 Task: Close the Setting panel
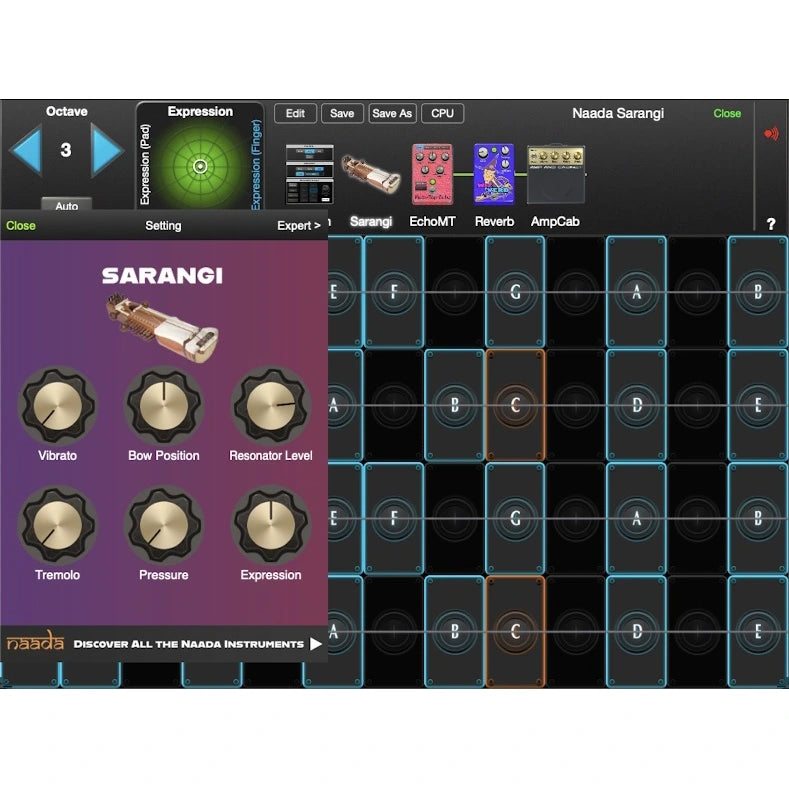click(21, 225)
